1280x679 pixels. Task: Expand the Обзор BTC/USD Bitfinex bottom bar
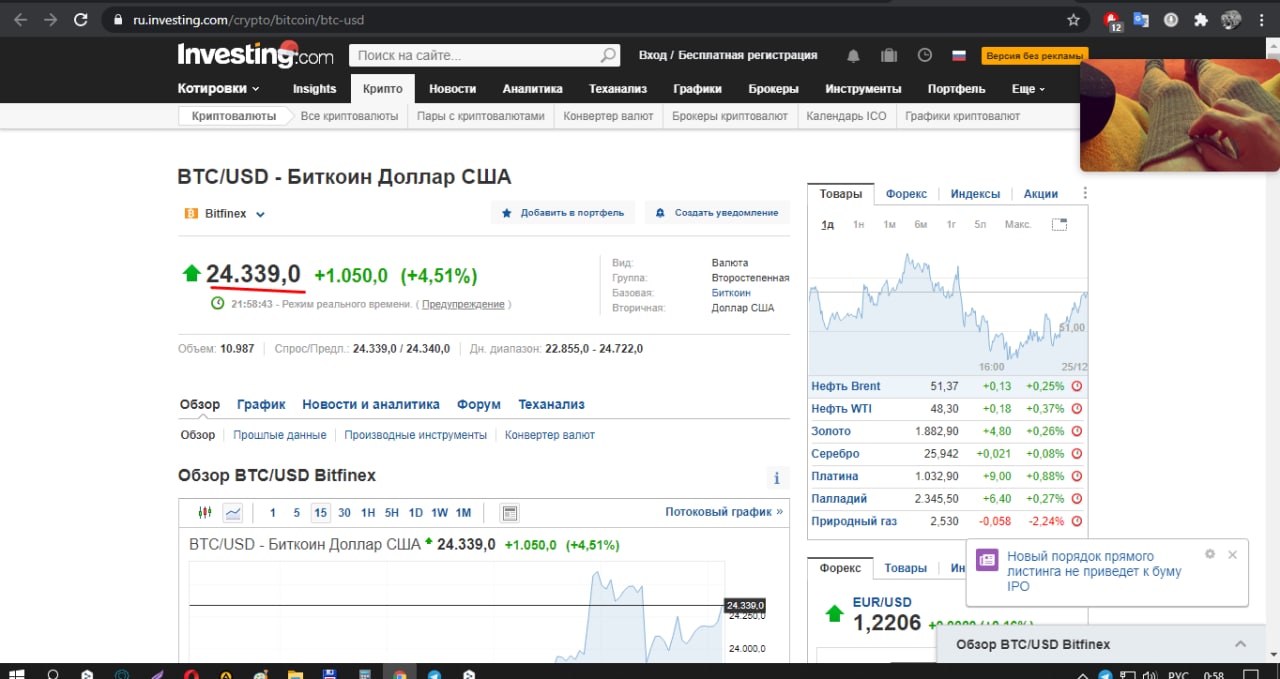click(1240, 644)
